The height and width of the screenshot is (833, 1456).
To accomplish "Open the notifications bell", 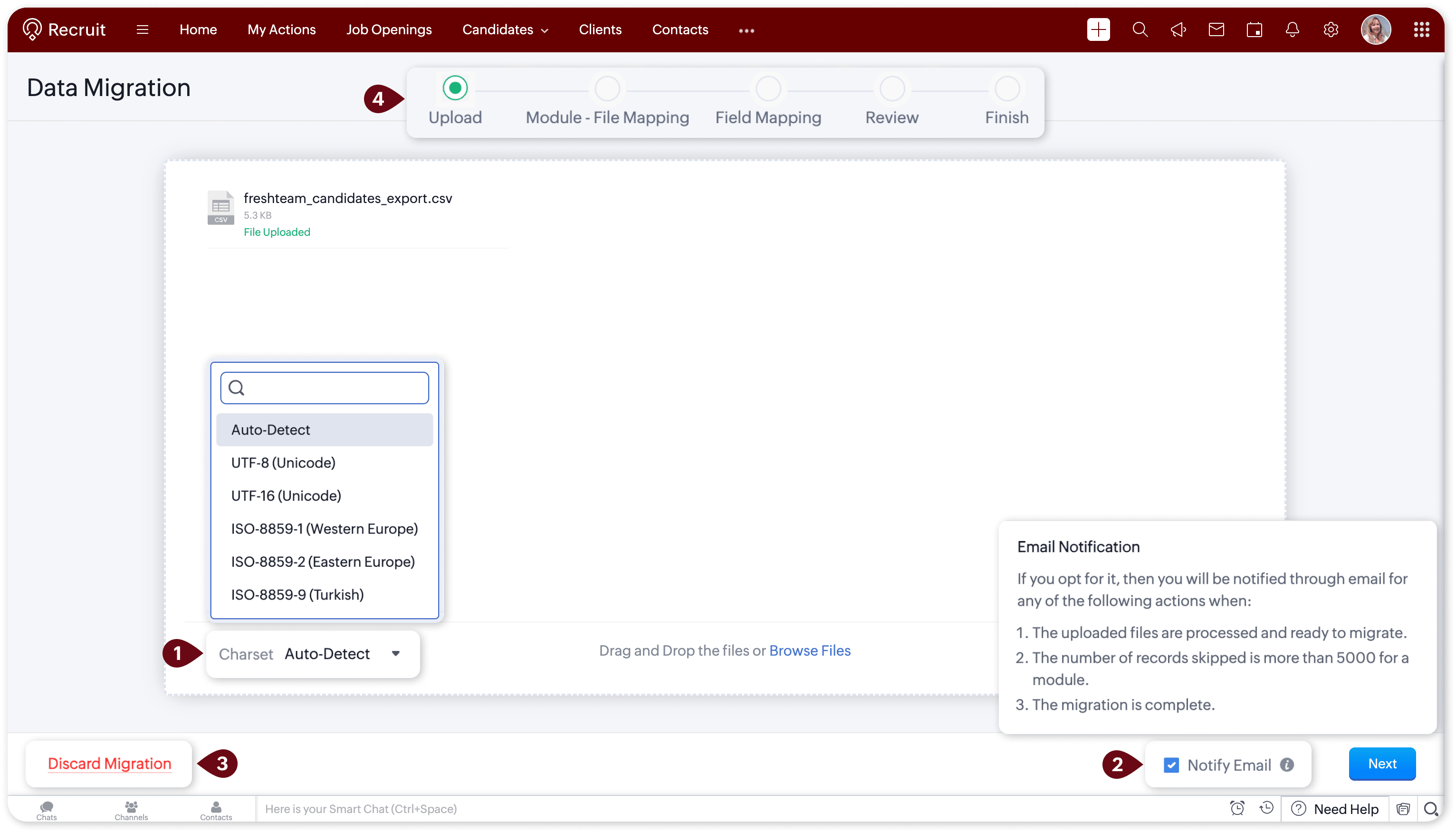I will click(x=1292, y=29).
